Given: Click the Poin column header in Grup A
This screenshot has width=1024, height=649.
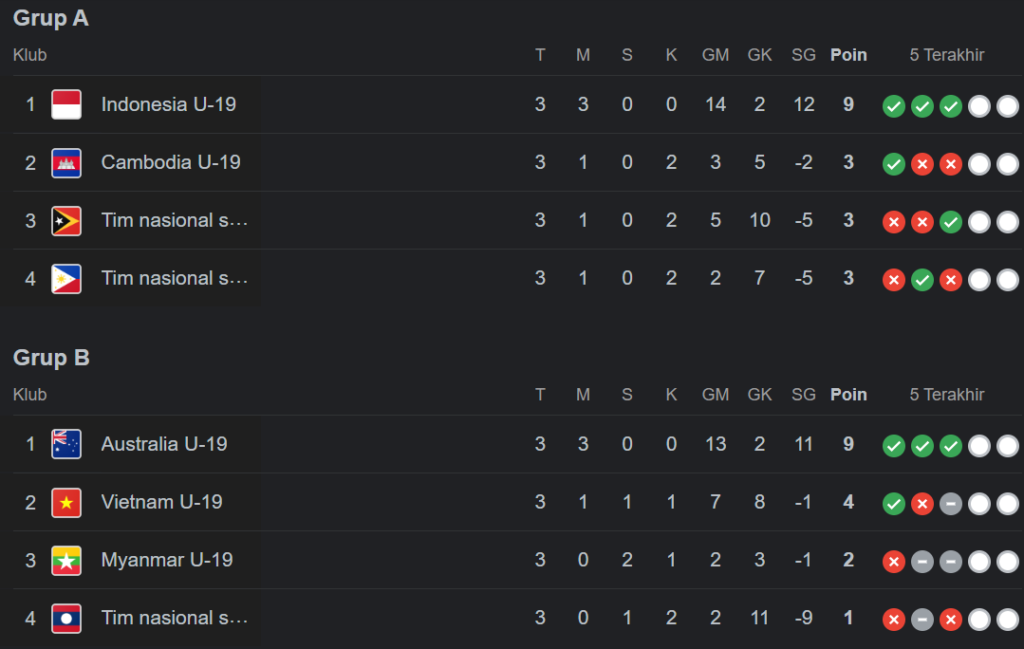Looking at the screenshot, I should pos(848,55).
